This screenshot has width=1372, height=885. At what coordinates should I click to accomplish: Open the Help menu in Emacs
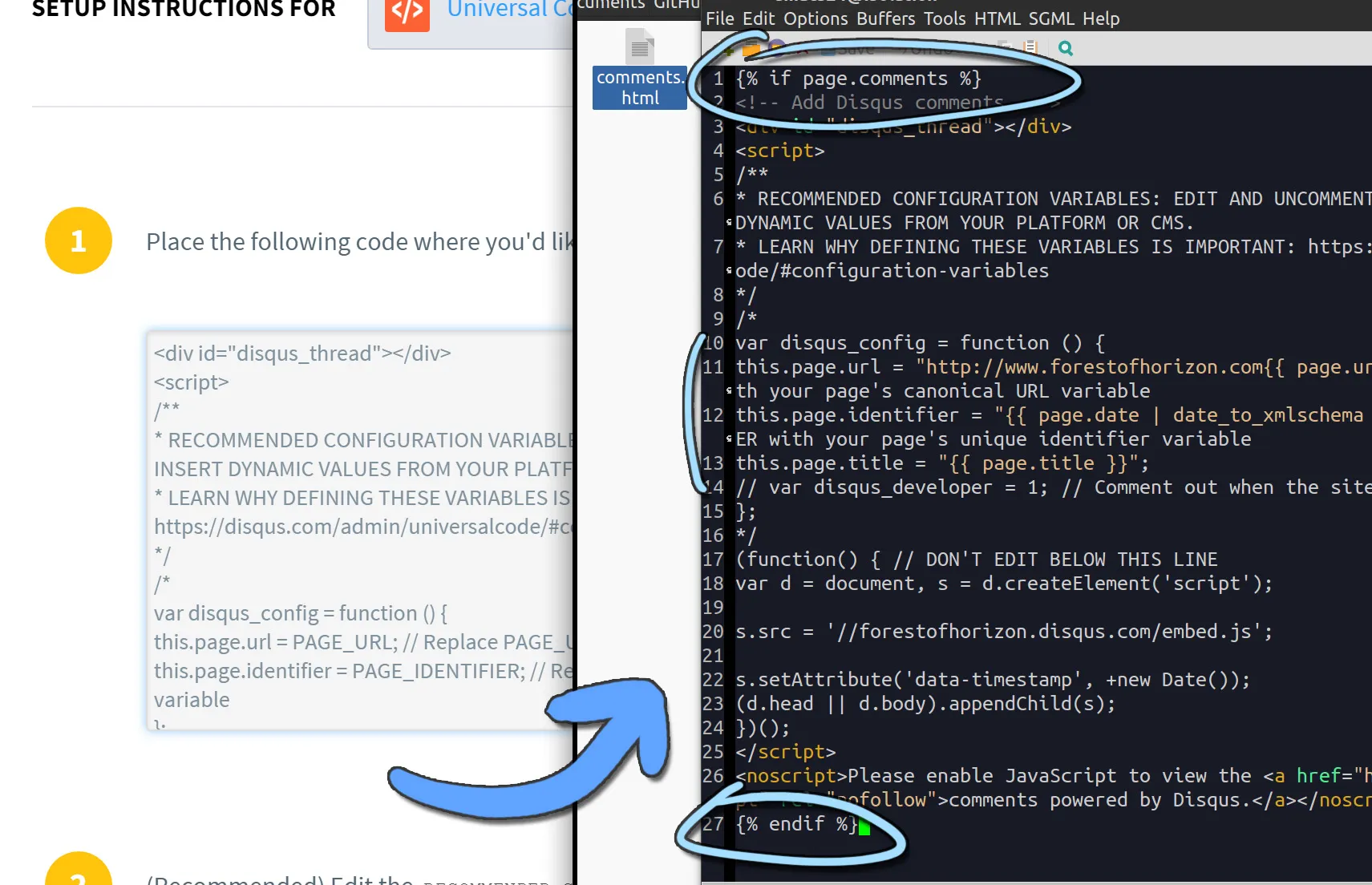[1101, 18]
